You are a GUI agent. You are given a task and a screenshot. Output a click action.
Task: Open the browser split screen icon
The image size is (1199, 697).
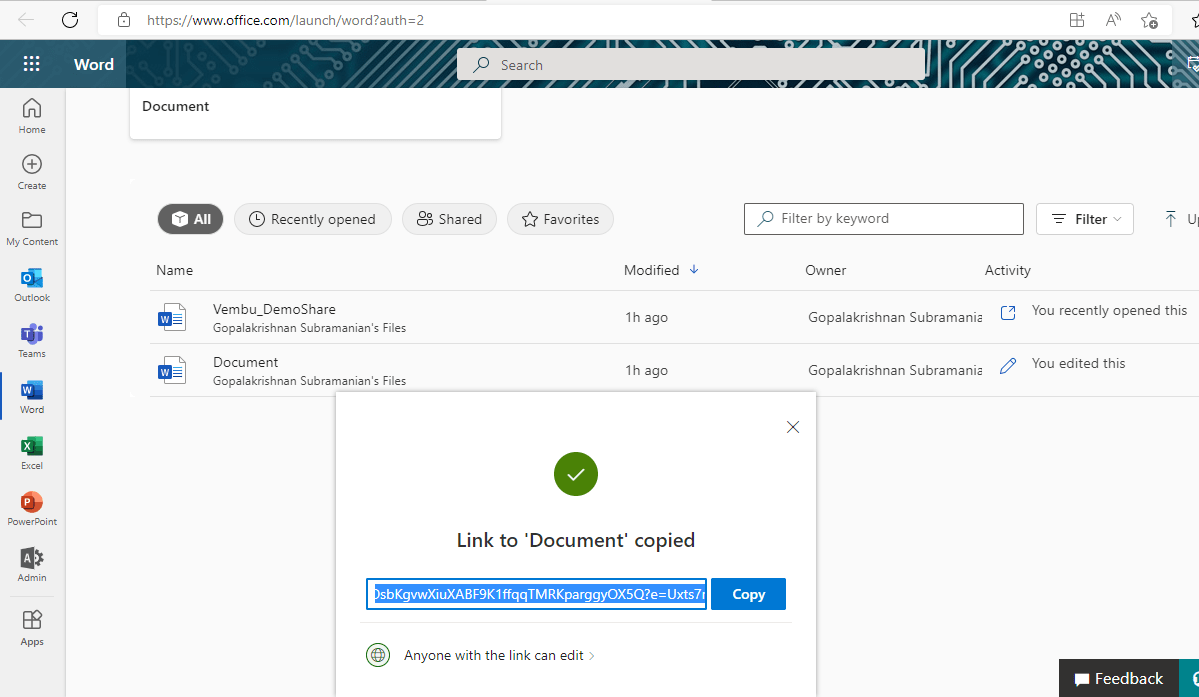[1077, 20]
